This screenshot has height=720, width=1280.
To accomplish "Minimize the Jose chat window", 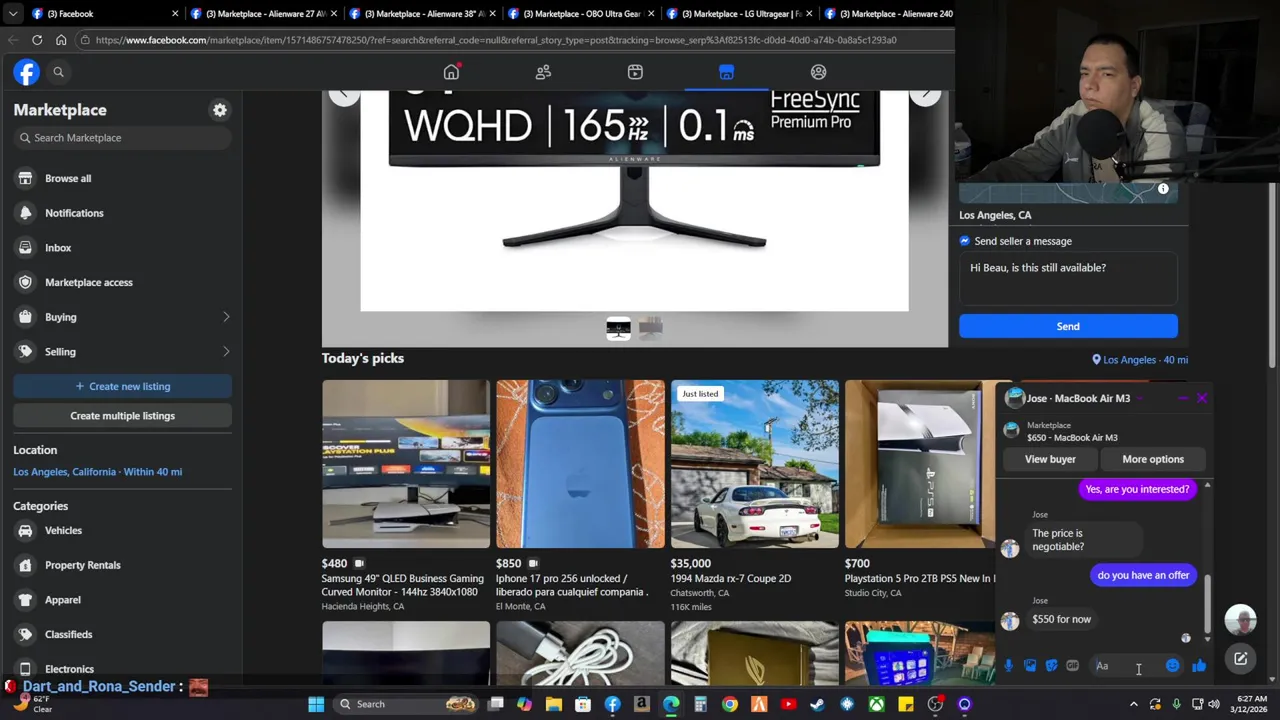I will pos(1182,398).
